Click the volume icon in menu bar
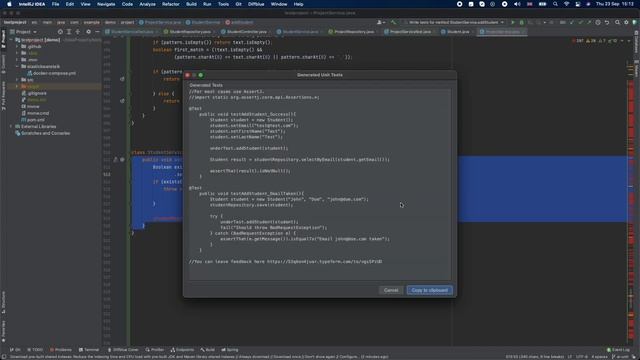The height and width of the screenshot is (360, 640). pyautogui.click(x=517, y=4)
